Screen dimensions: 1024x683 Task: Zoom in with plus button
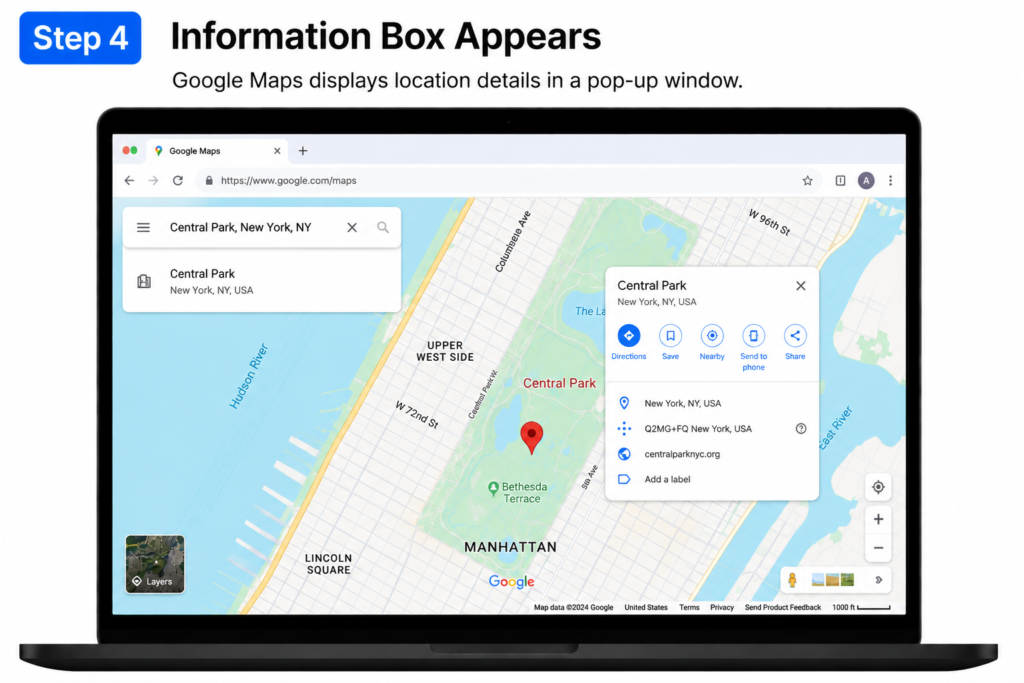tap(878, 519)
